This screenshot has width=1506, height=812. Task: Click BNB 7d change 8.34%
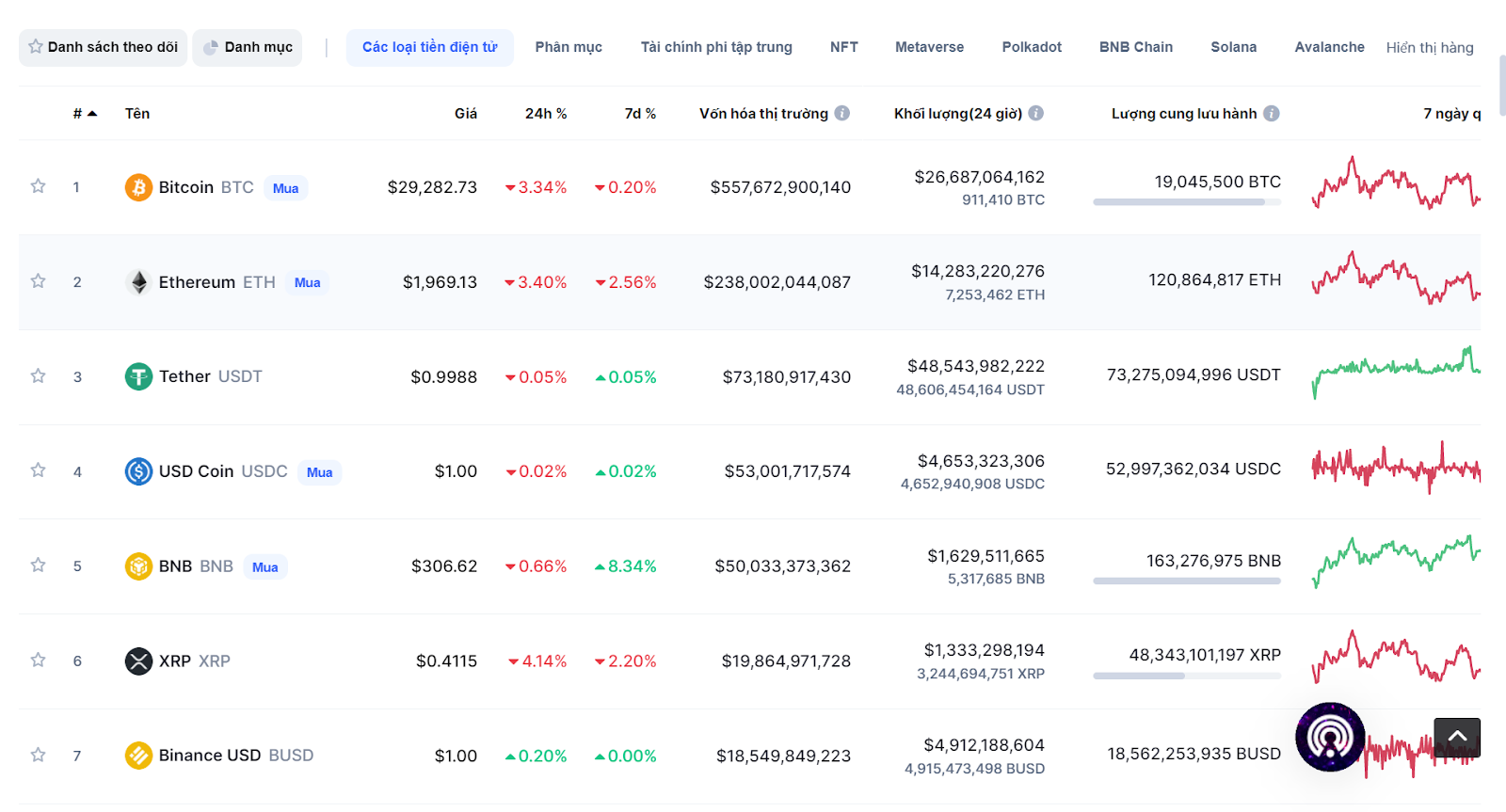tap(626, 566)
